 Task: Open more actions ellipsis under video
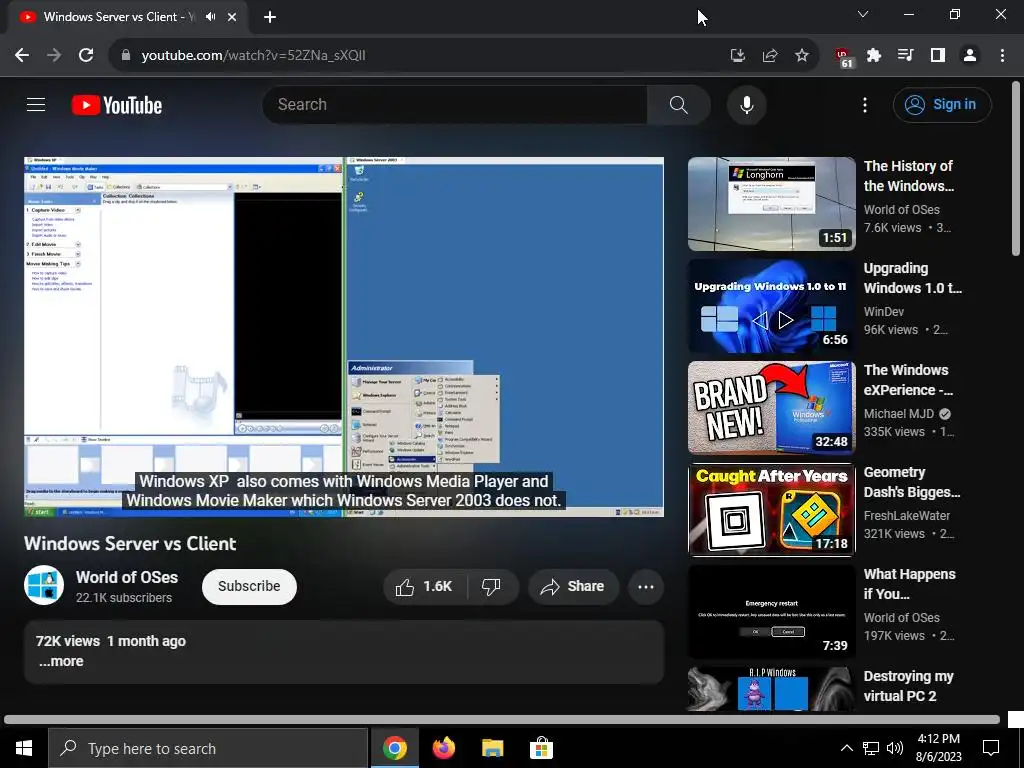[x=646, y=586]
